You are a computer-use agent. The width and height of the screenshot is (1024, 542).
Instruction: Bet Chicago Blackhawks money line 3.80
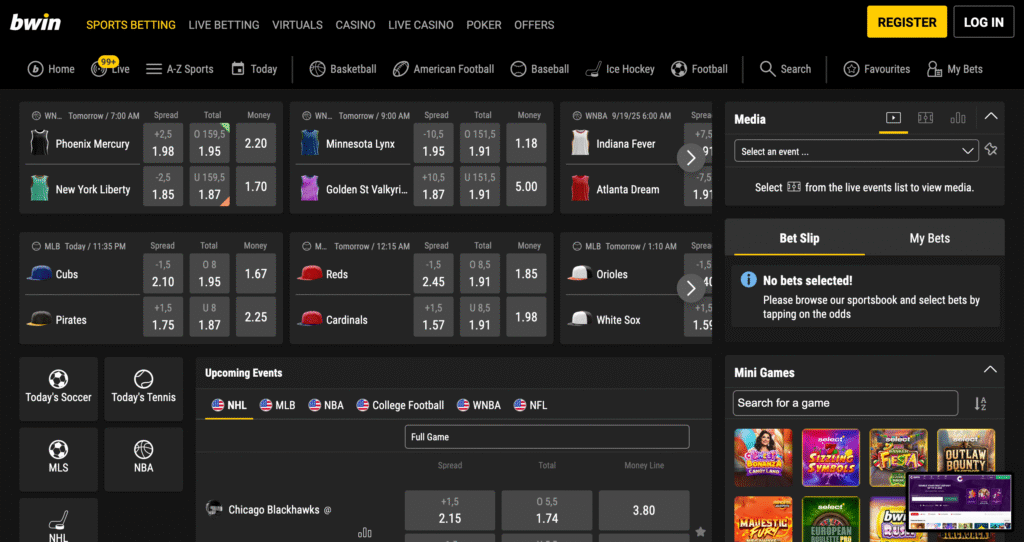click(644, 510)
